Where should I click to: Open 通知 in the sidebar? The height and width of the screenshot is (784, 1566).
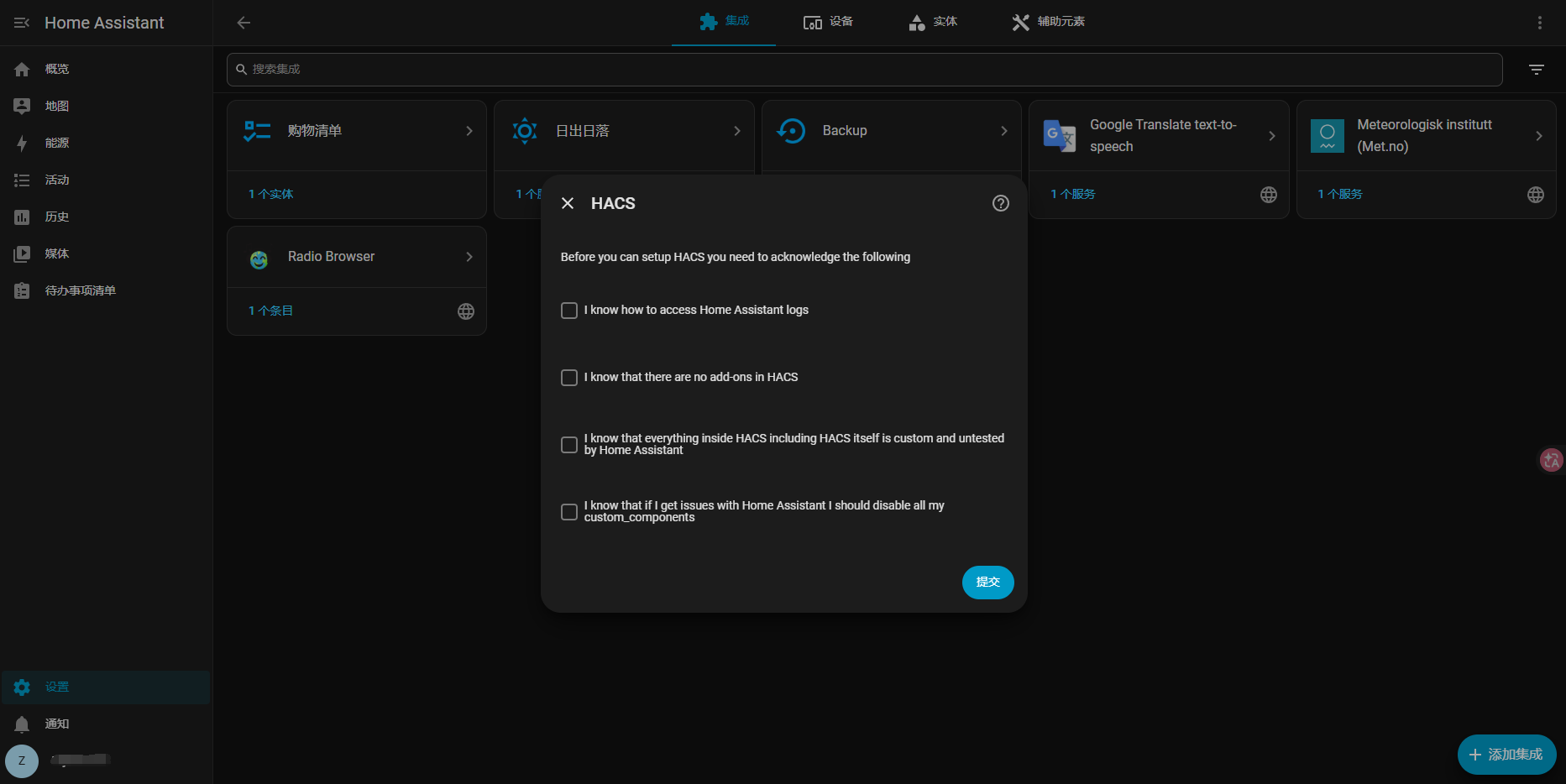coord(106,724)
